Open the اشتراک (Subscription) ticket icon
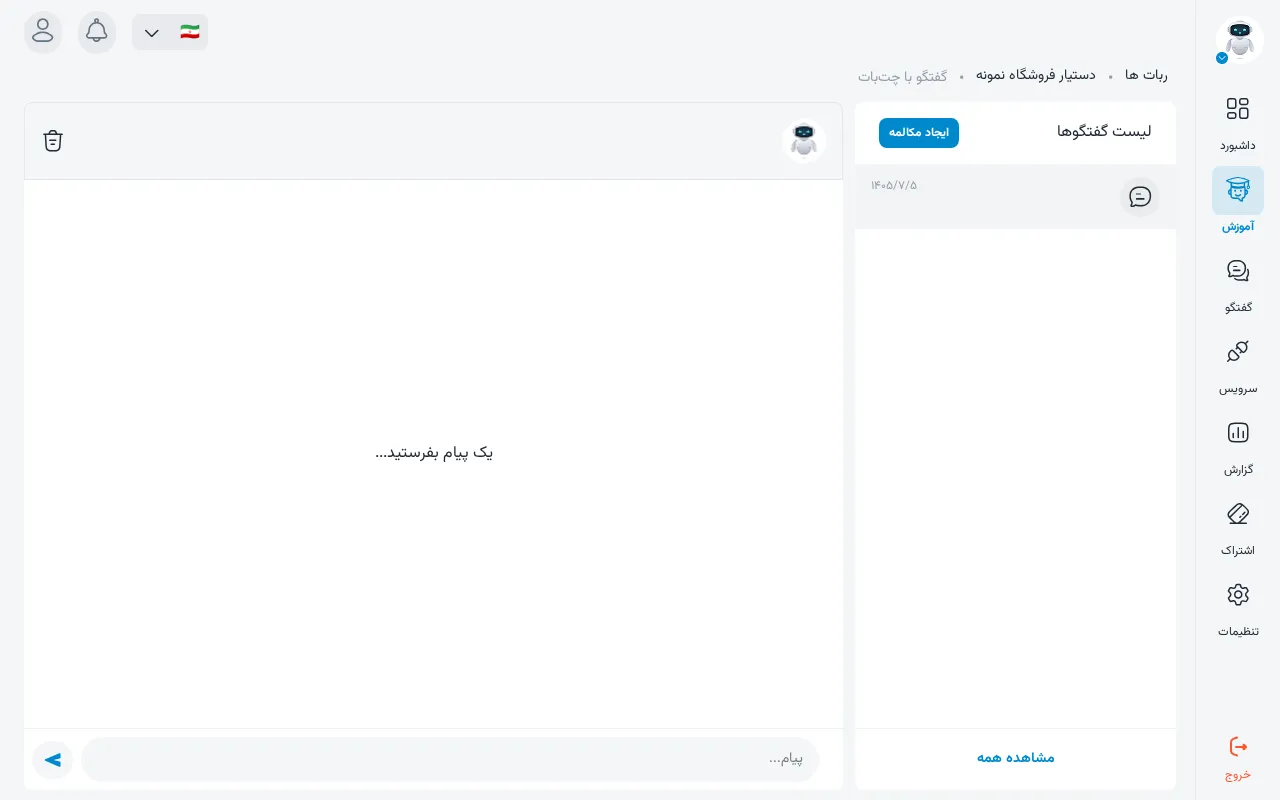 pyautogui.click(x=1238, y=514)
